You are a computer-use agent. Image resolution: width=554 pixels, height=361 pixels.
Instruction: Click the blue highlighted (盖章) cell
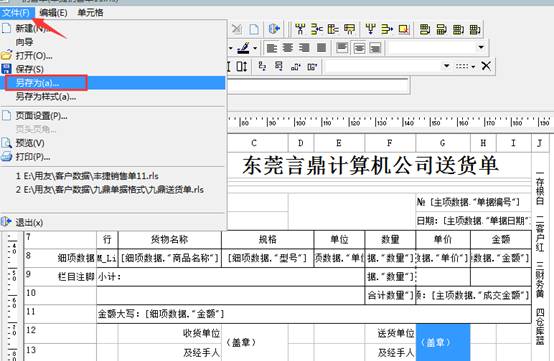click(x=443, y=343)
